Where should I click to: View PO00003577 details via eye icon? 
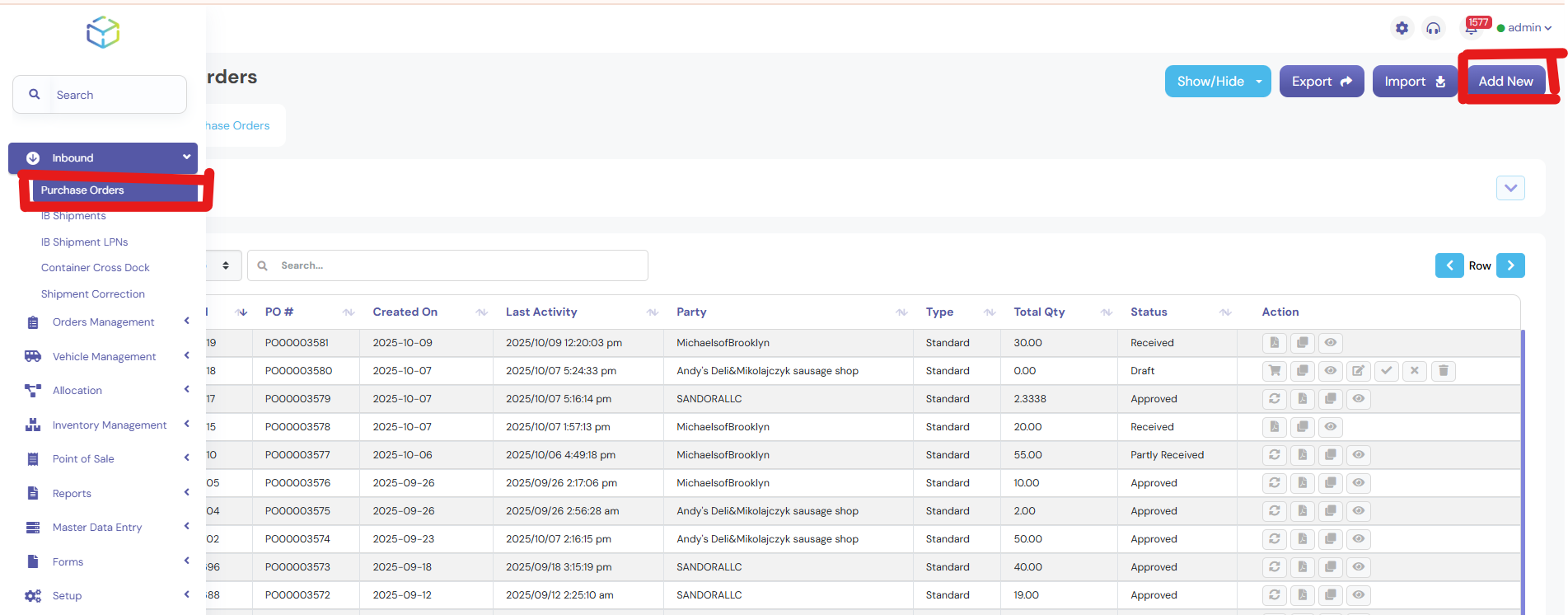tap(1359, 455)
